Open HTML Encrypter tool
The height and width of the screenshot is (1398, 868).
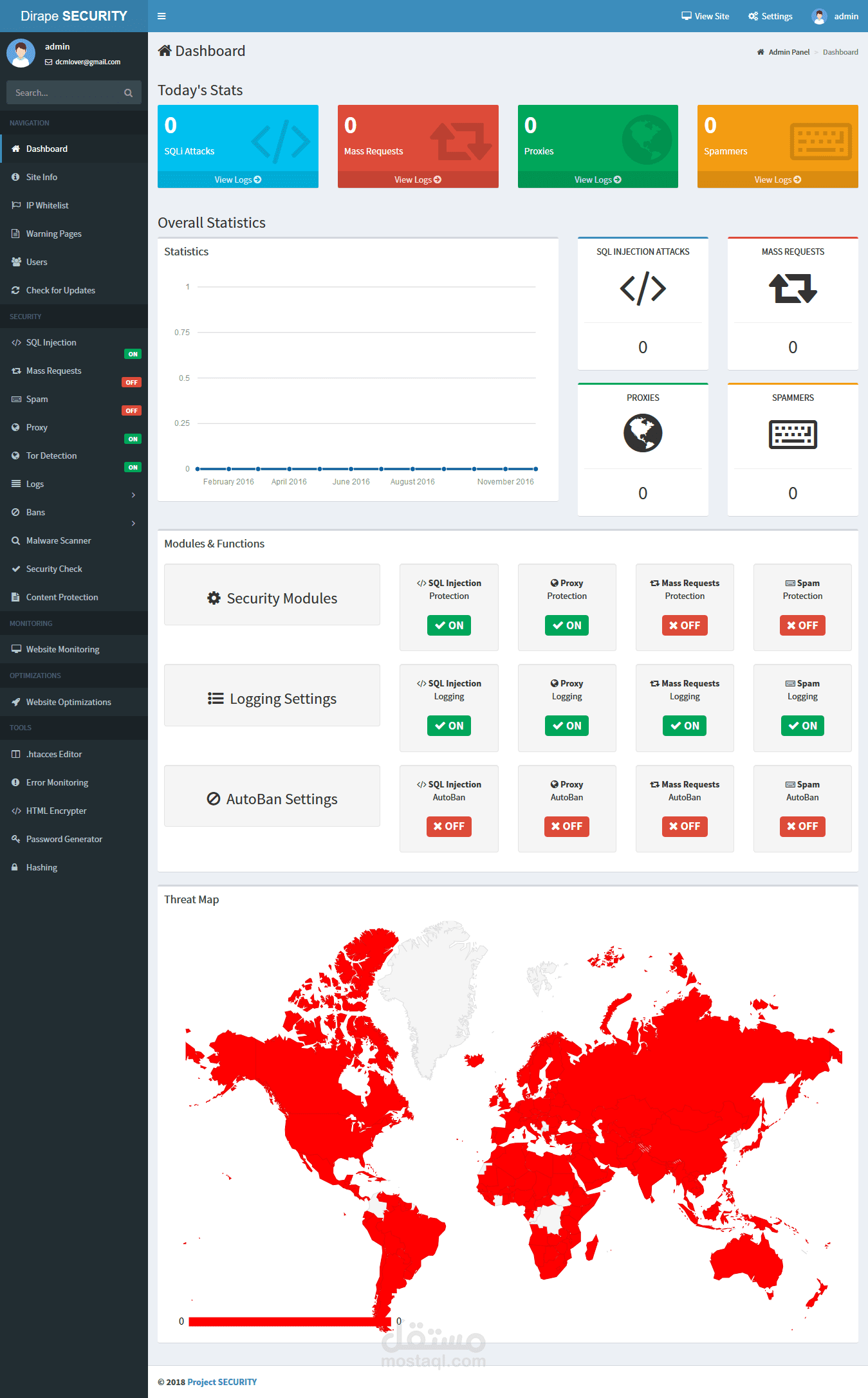click(x=74, y=811)
